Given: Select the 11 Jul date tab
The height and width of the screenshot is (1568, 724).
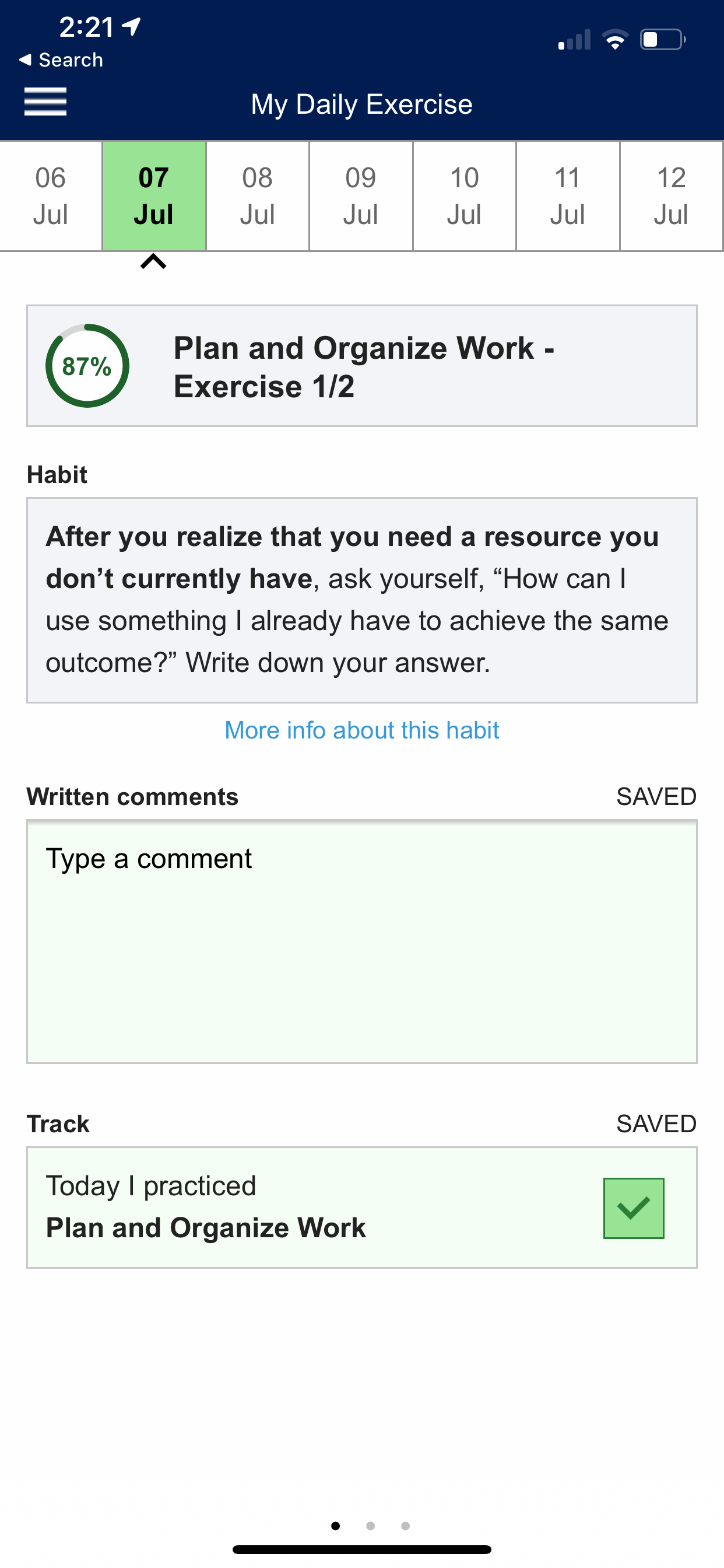Looking at the screenshot, I should tap(568, 196).
